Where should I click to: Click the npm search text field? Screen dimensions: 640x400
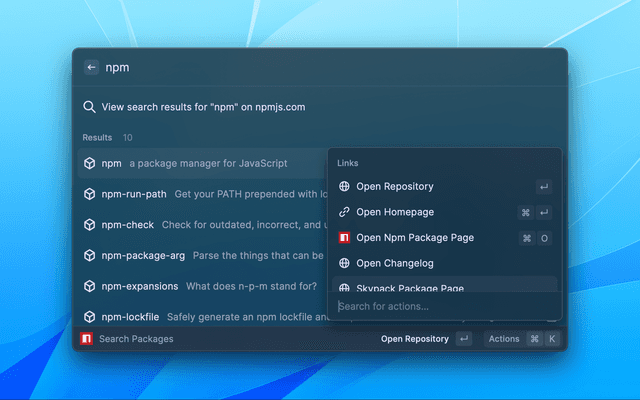(300, 68)
